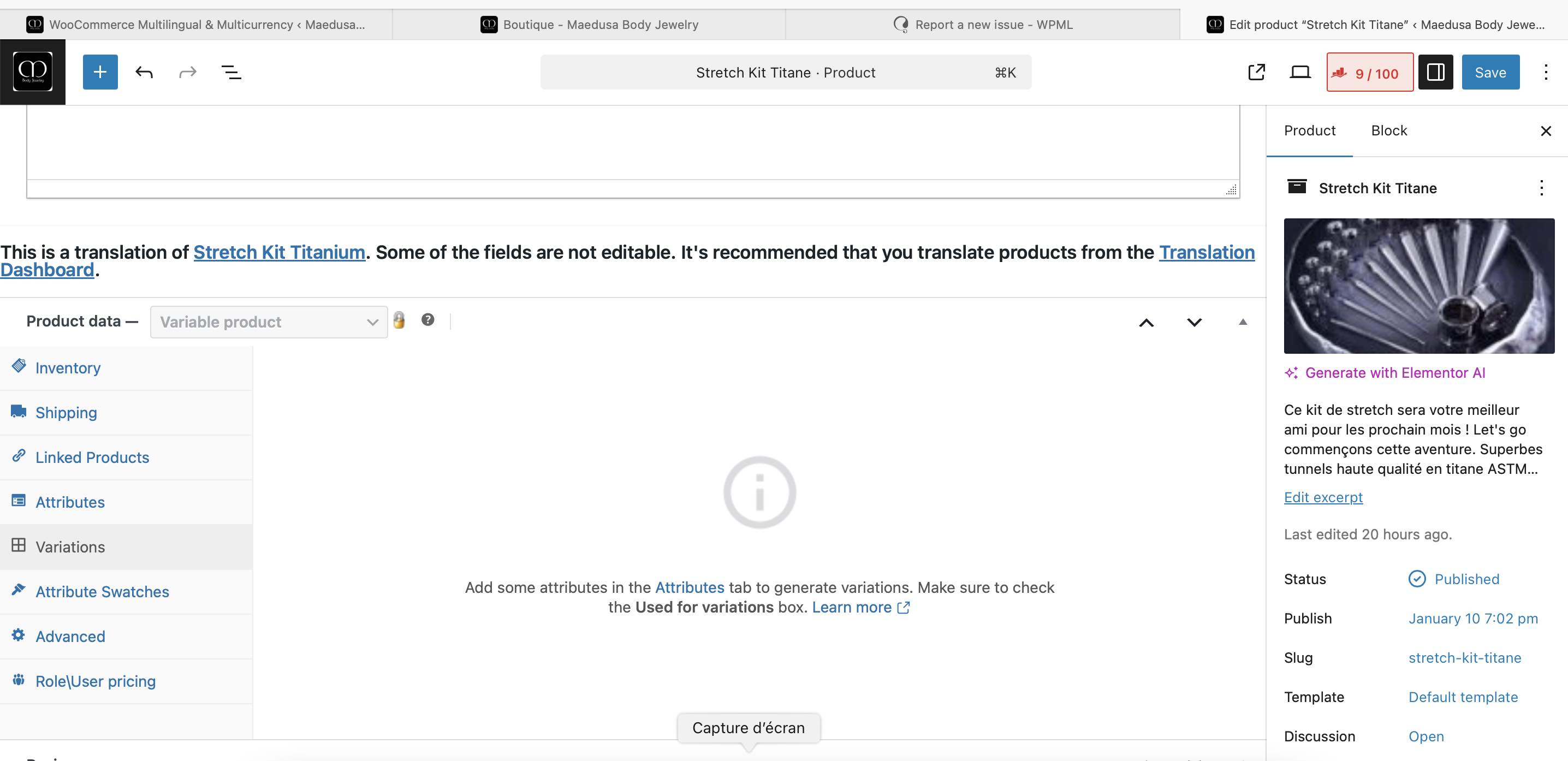Click the product featured image thumbnail
The height and width of the screenshot is (761, 1568).
coord(1419,286)
